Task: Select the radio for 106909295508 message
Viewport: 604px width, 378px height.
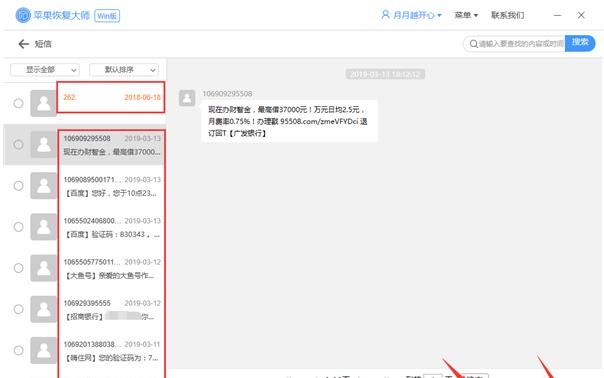Action: coord(18,144)
